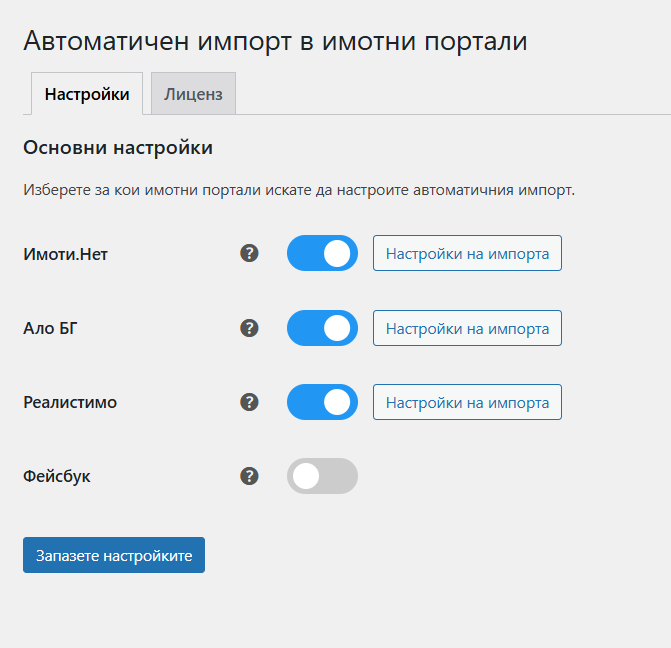Click the help icon for Фейсбук
The image size is (671, 648).
coord(250,476)
